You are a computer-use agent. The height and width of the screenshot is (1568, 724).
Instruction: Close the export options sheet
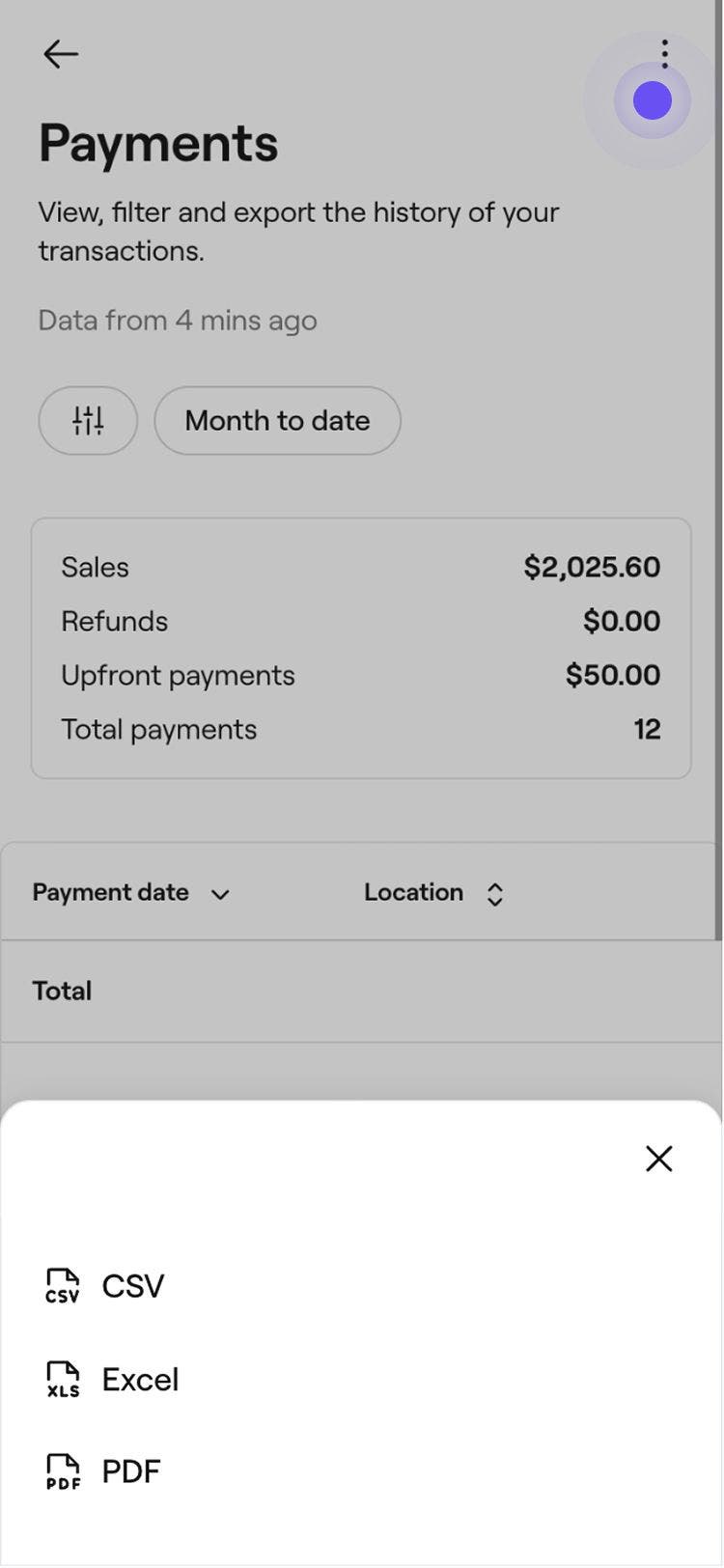coord(658,1159)
